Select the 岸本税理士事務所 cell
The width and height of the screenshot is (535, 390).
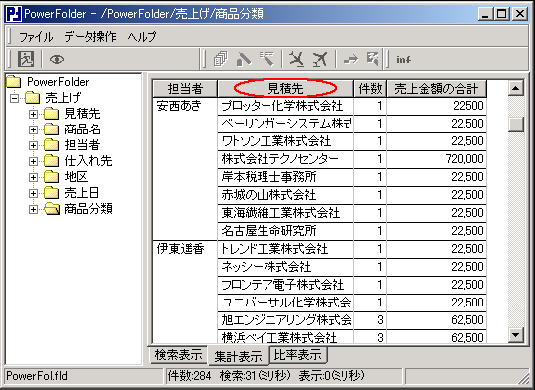pyautogui.click(x=285, y=177)
